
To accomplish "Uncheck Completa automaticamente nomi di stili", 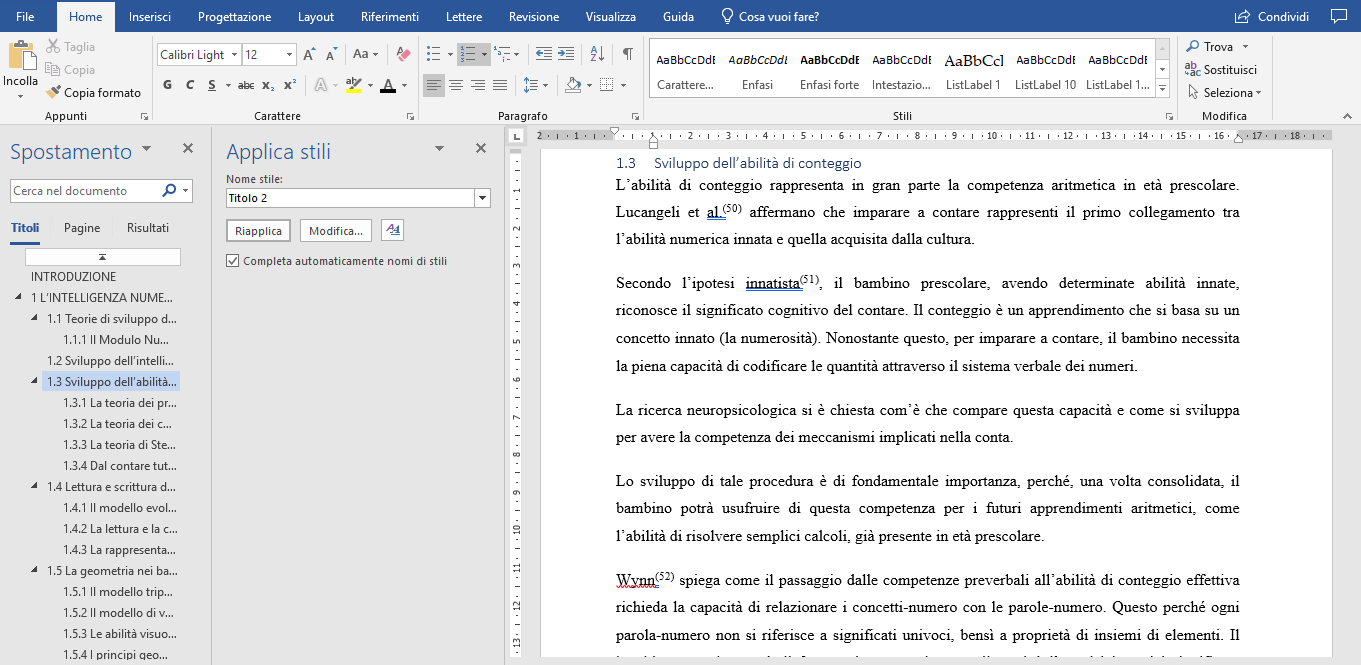I will (233, 261).
